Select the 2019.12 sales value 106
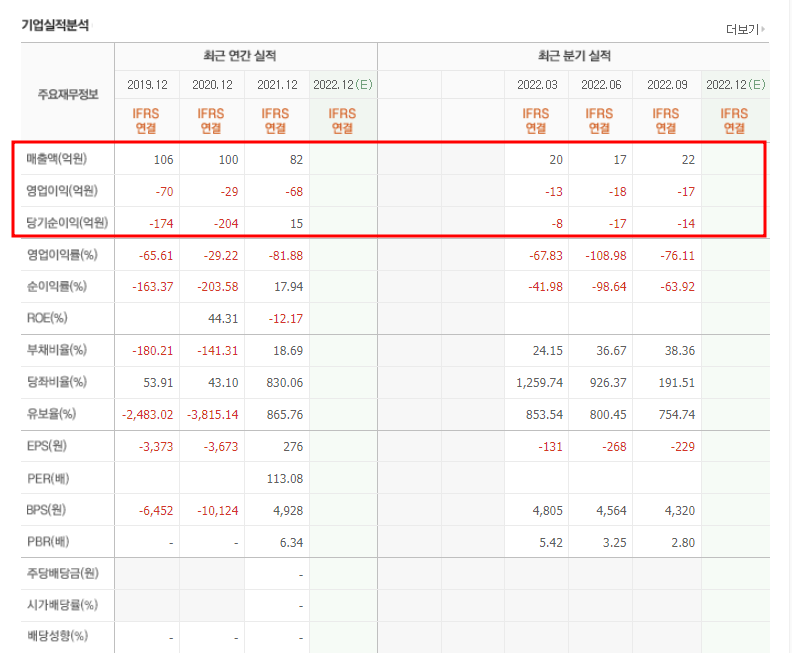The width and height of the screenshot is (792, 653). point(163,160)
